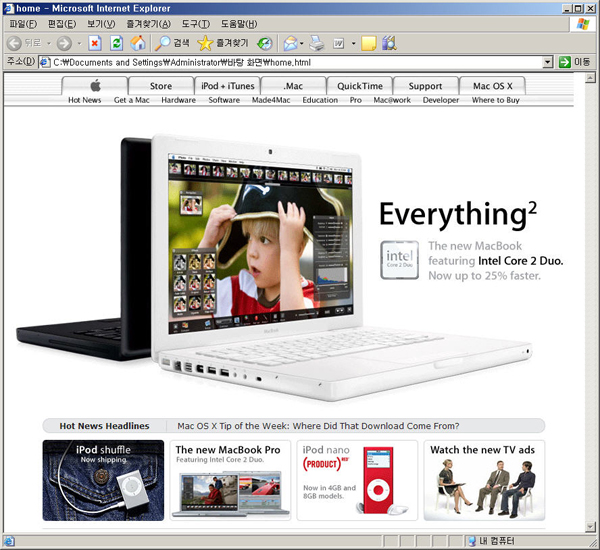The image size is (600, 550).
Task: Click the vertical scrollbar up arrow
Action: [x=590, y=78]
